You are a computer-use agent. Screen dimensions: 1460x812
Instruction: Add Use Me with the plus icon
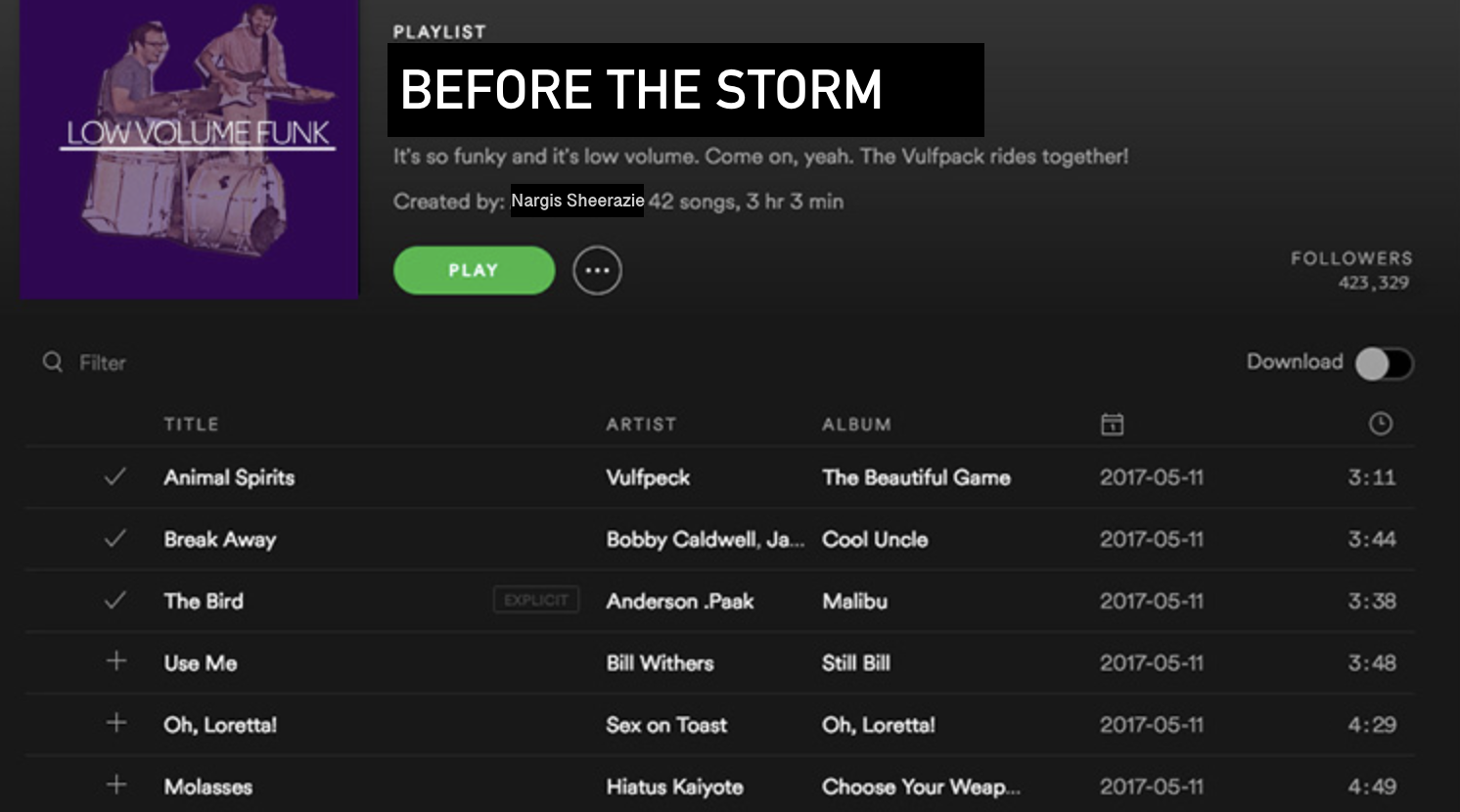click(115, 661)
